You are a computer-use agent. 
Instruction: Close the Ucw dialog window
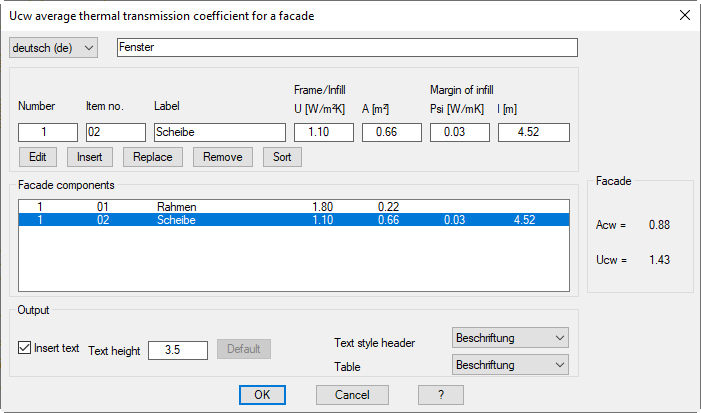click(684, 15)
